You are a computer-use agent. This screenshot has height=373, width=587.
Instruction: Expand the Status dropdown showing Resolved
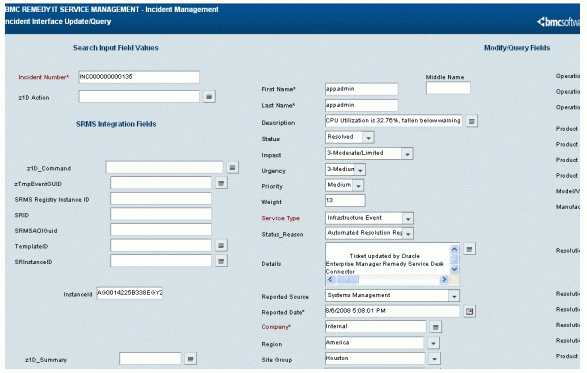pos(368,138)
